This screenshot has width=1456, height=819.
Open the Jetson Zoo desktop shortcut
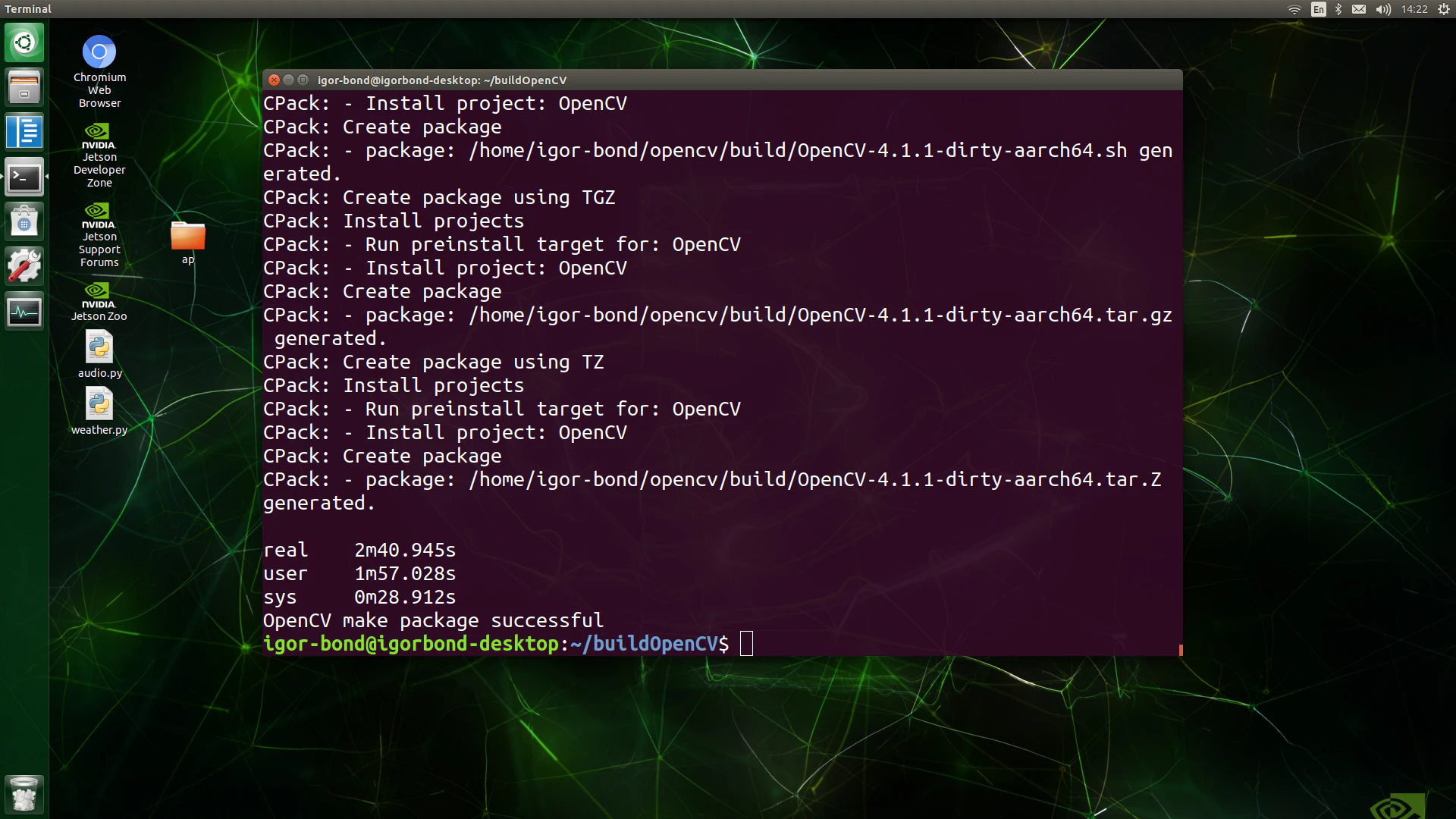coord(99,294)
